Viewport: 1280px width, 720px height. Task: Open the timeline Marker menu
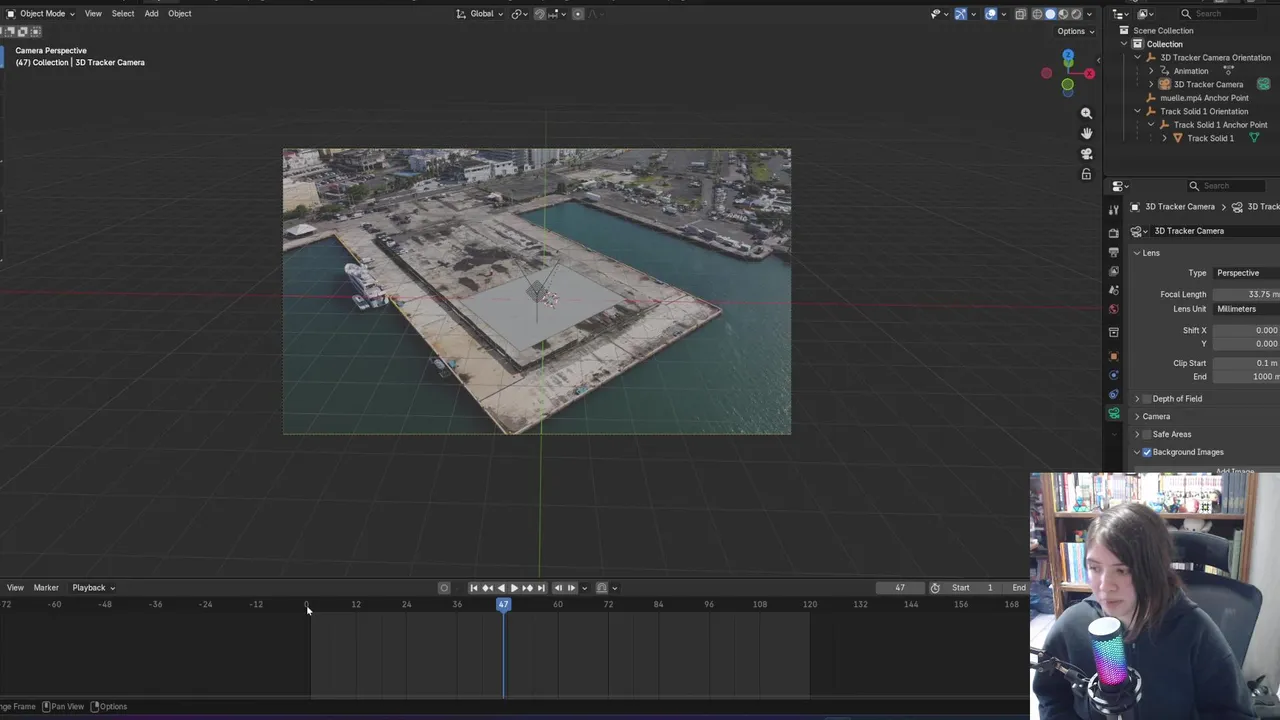(x=46, y=588)
